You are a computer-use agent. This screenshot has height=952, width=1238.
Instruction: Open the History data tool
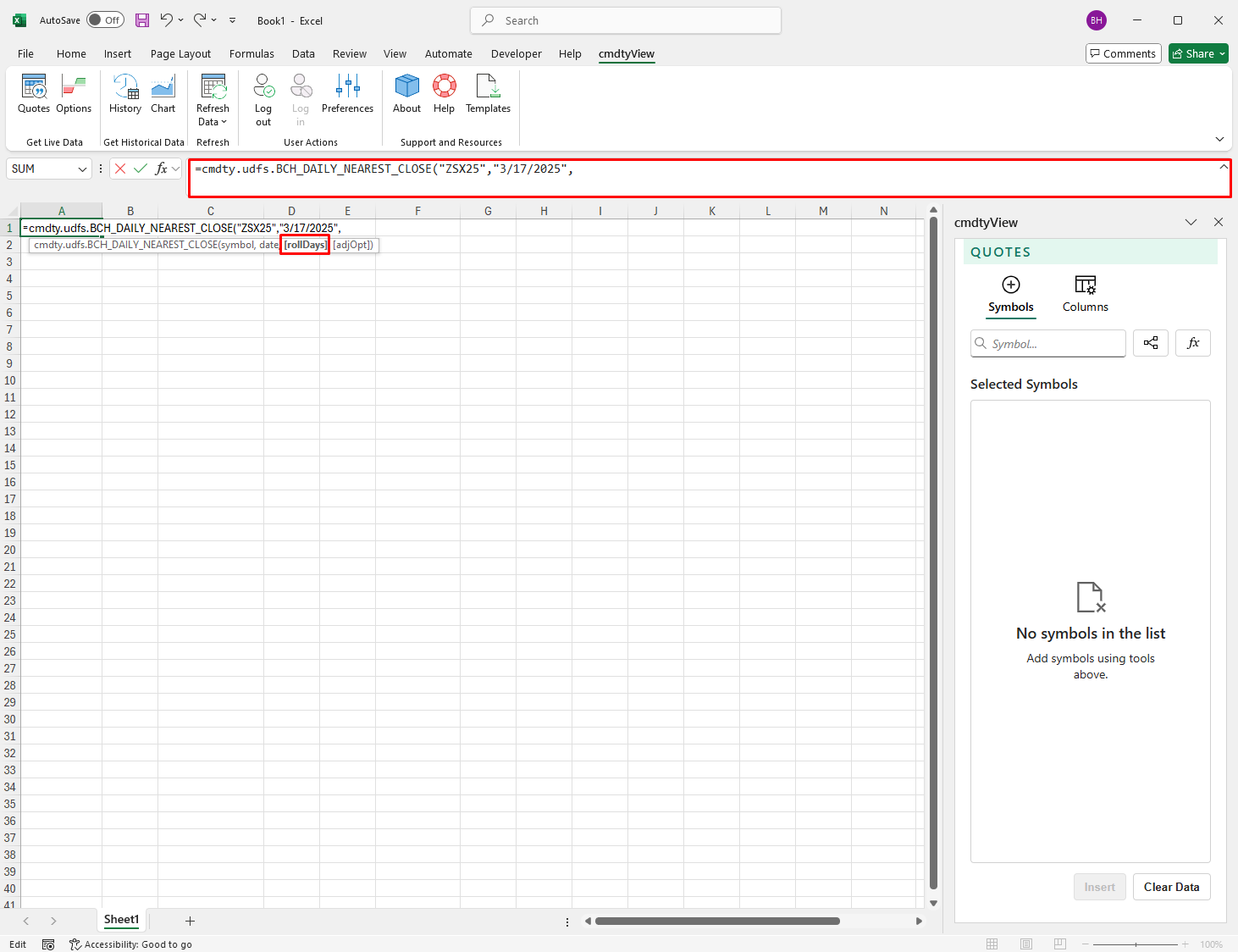point(125,94)
